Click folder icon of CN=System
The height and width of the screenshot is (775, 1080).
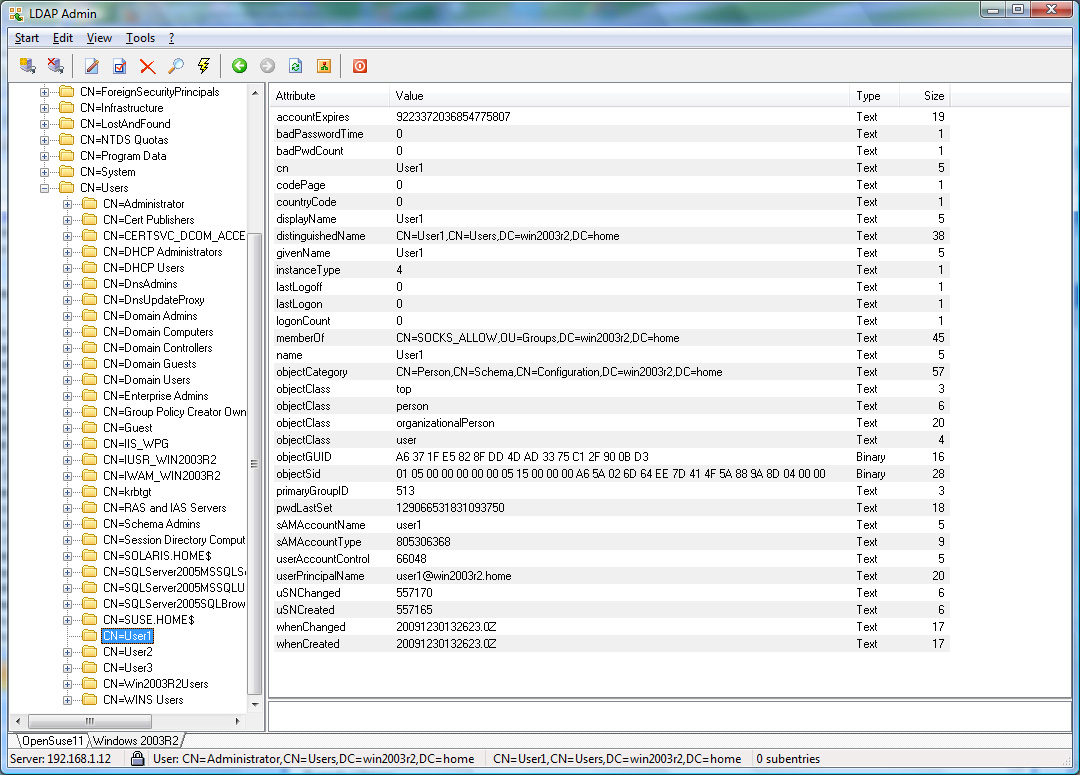(x=67, y=172)
